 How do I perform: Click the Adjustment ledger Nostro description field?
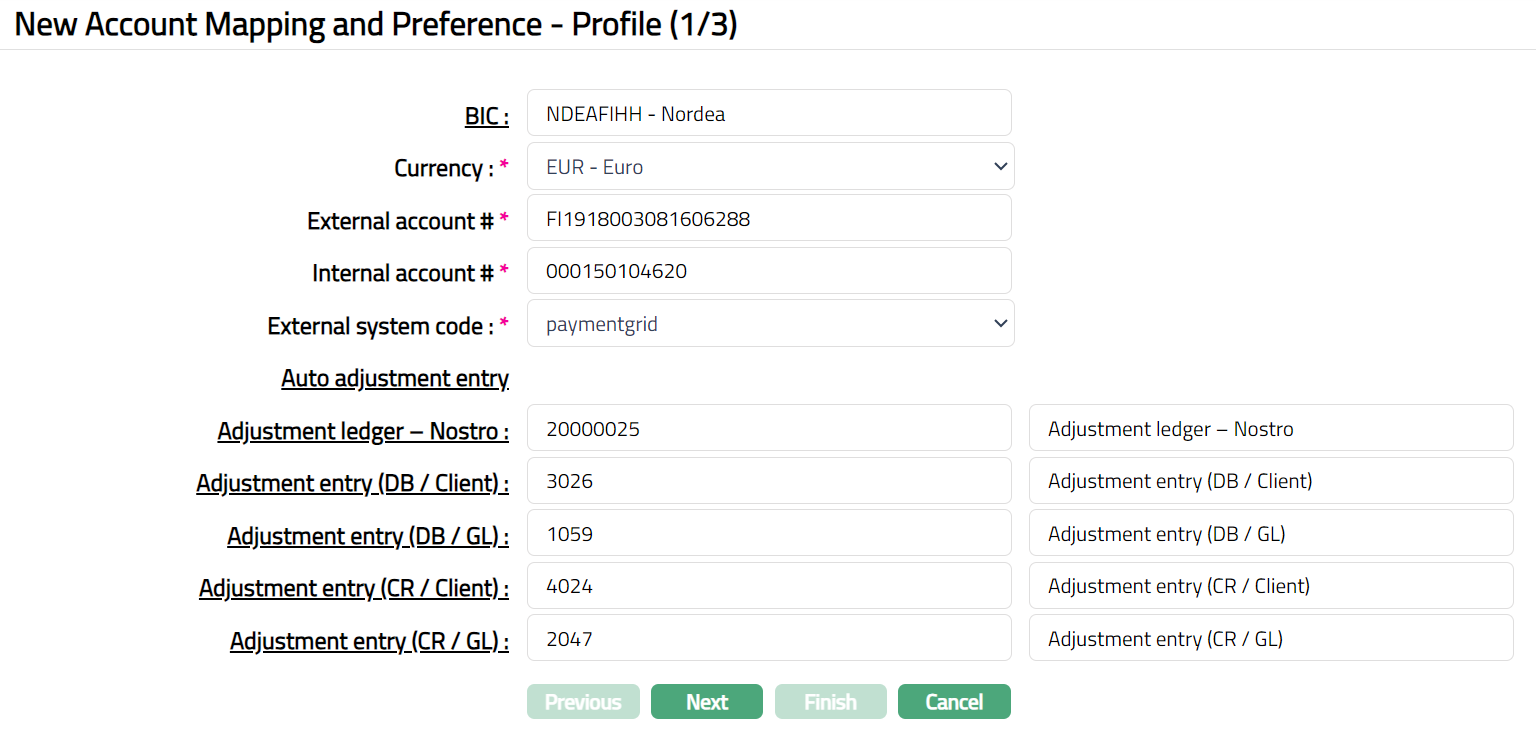tap(1270, 429)
